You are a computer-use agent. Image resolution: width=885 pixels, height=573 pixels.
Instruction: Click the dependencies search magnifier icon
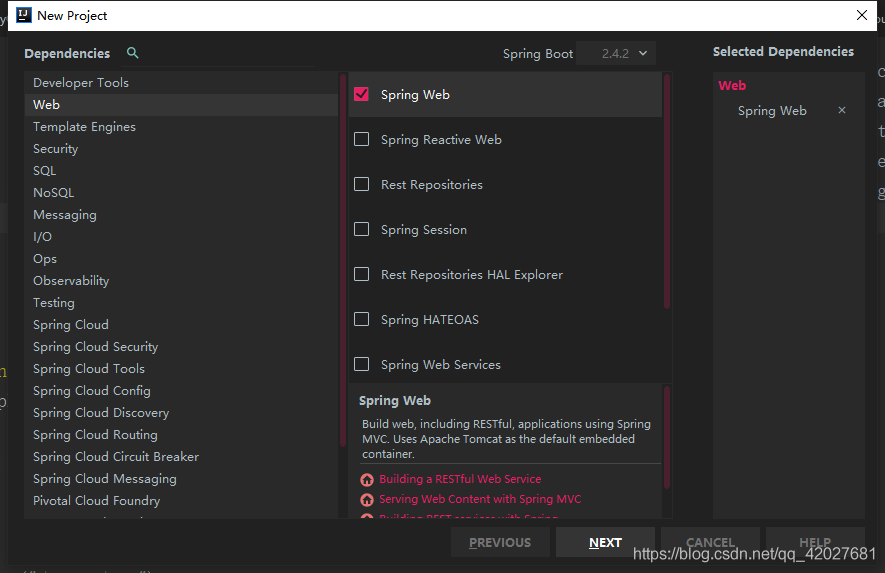[x=133, y=53]
